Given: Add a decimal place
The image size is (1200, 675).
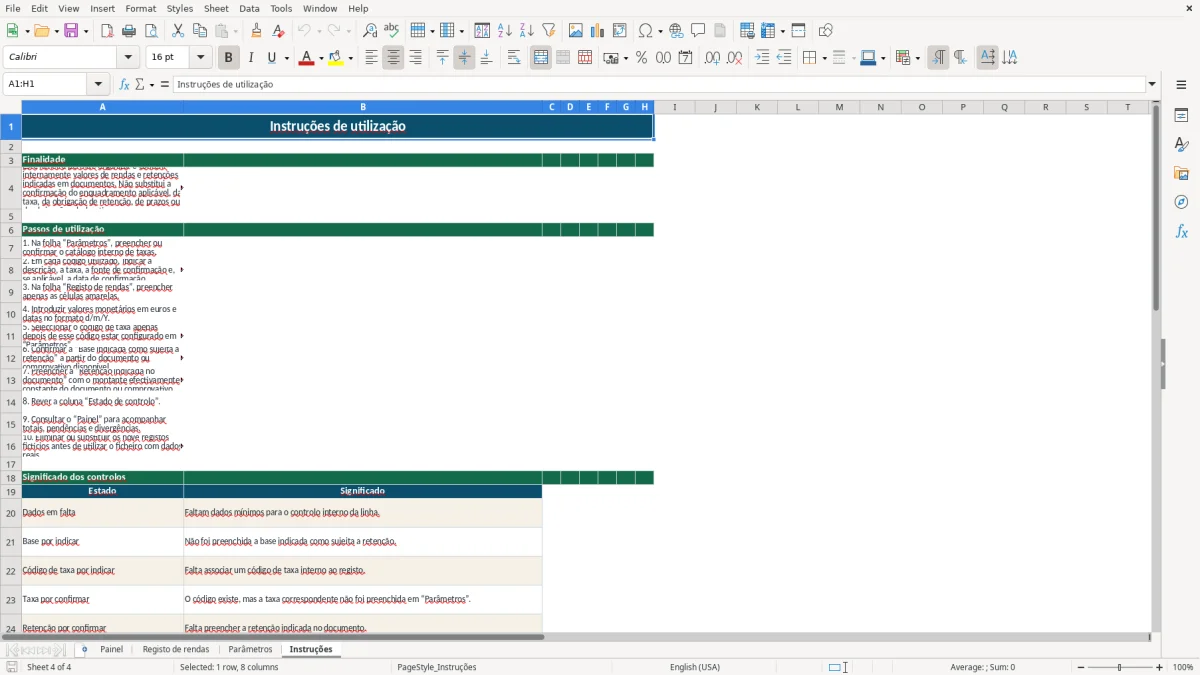Looking at the screenshot, I should [x=712, y=58].
